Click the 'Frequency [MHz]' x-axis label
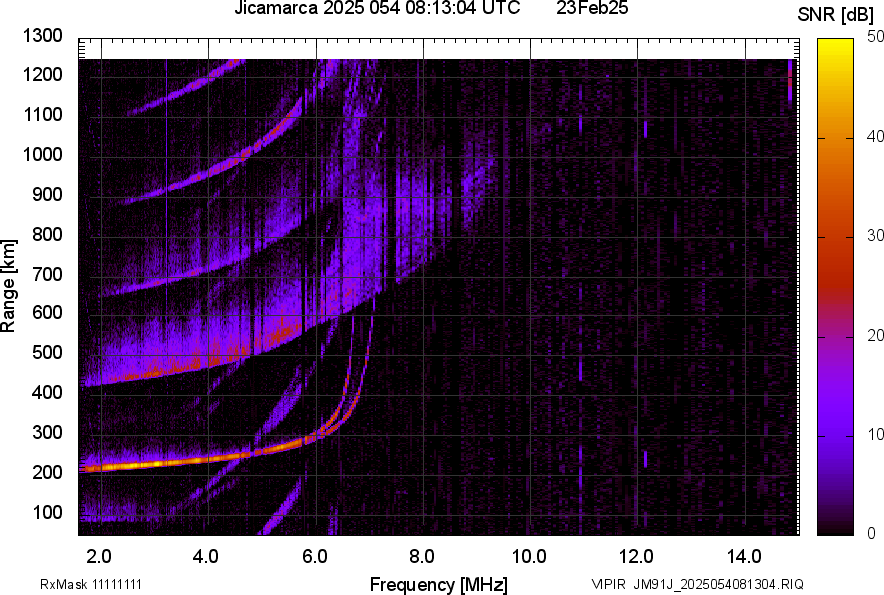Viewport: 884px width, 595px height. coord(438,584)
